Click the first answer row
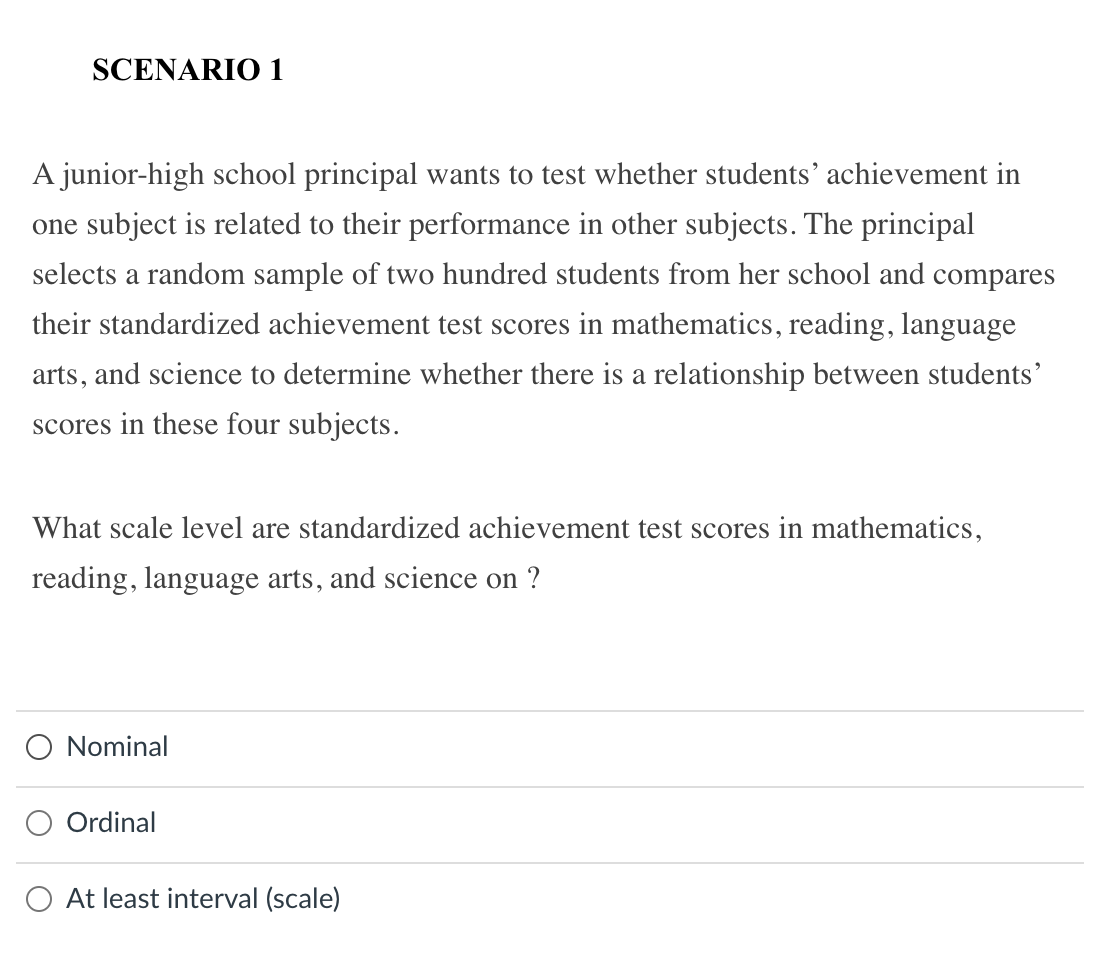 point(400,746)
